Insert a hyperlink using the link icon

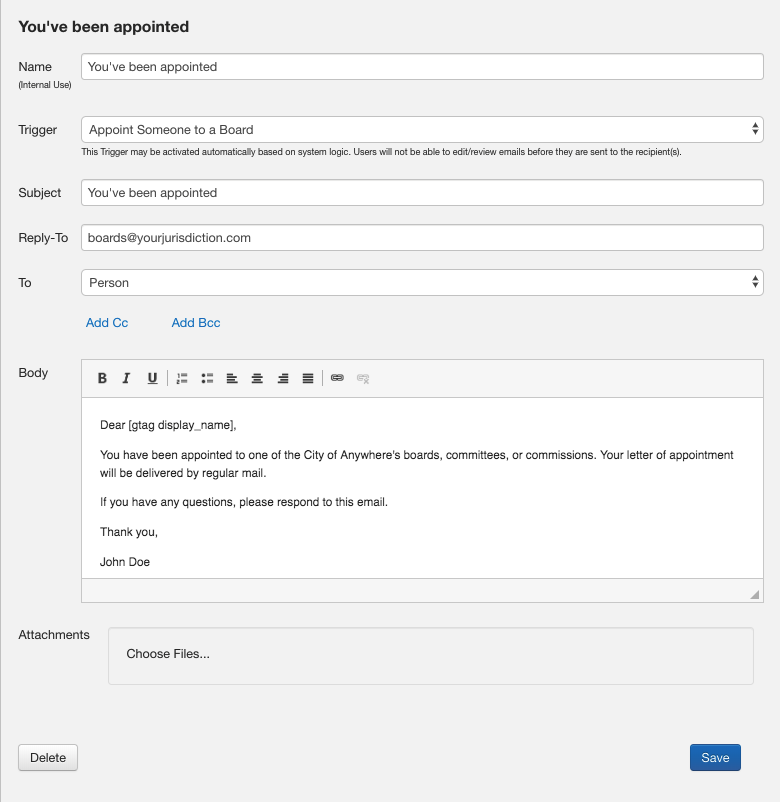[338, 378]
